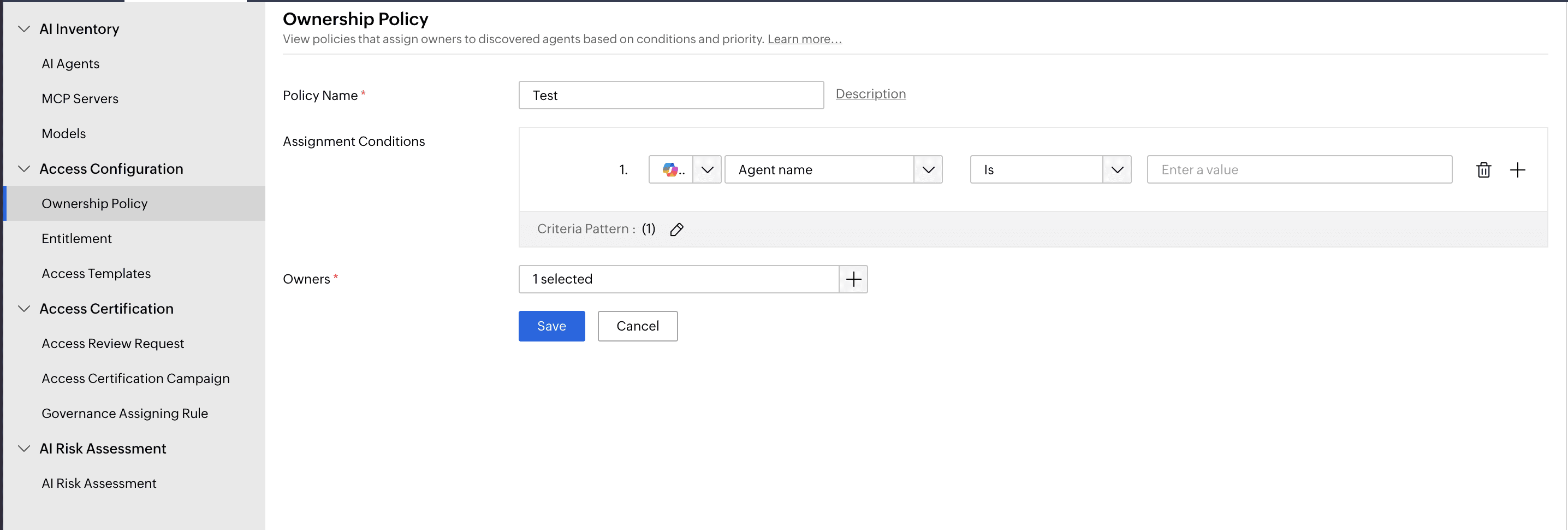Cancel editing the policy
This screenshot has height=530, width=1568.
click(x=637, y=327)
